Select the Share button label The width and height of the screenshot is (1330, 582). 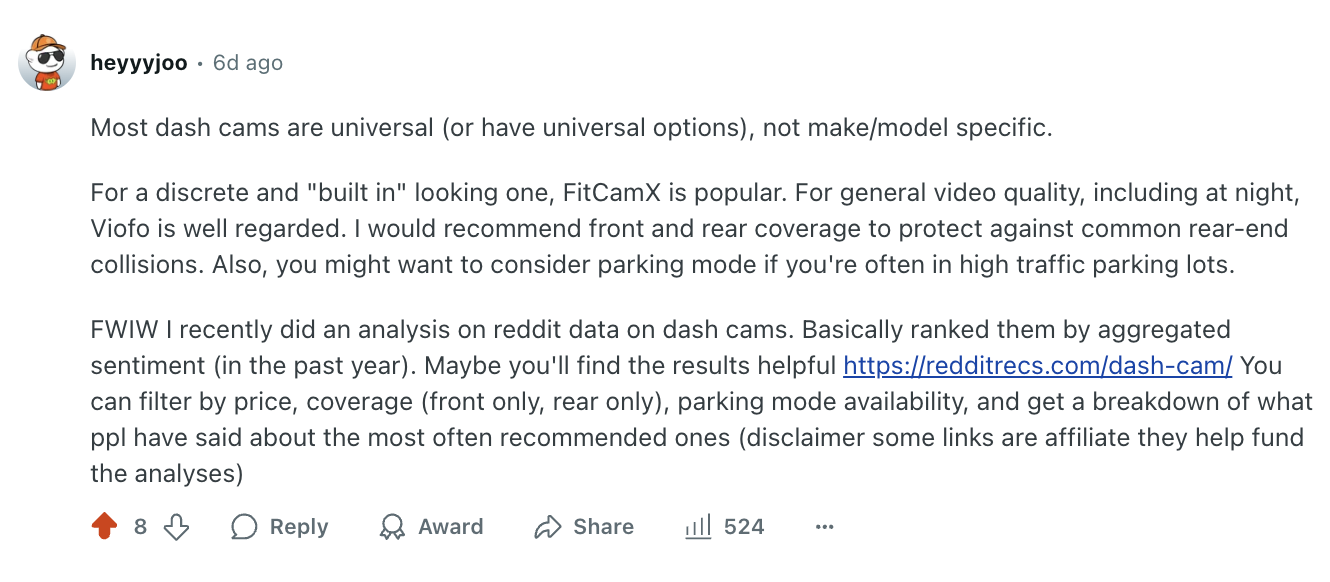click(x=602, y=526)
